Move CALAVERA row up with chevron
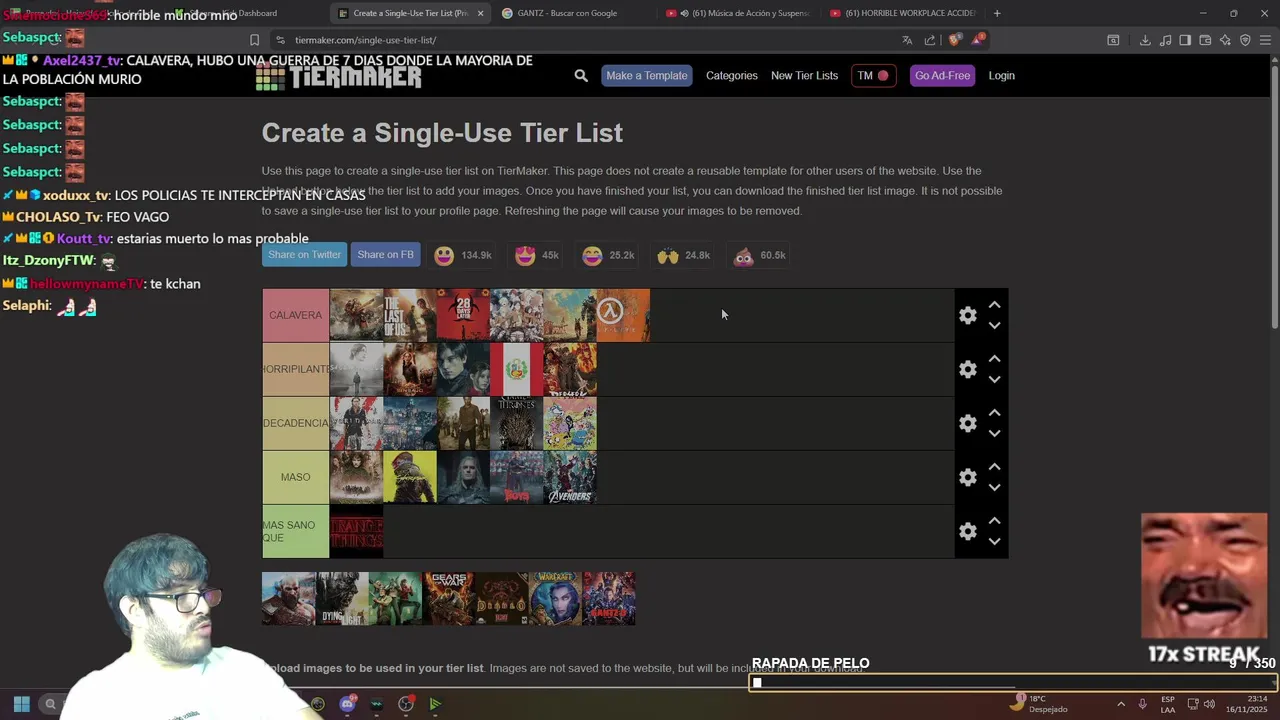The height and width of the screenshot is (720, 1280). (x=994, y=305)
